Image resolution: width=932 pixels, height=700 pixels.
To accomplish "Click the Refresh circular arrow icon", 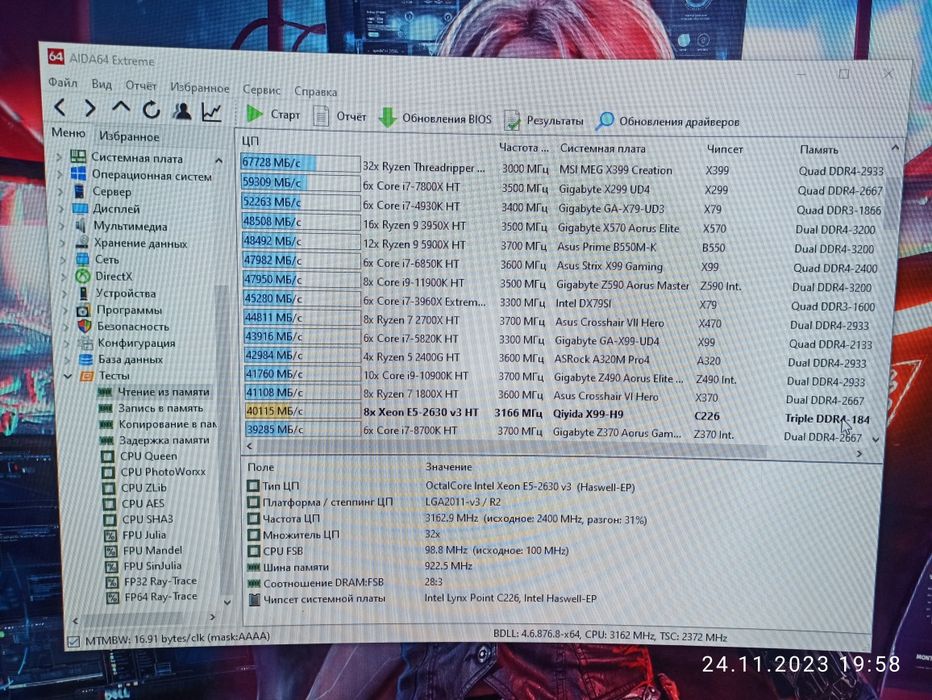I will coord(151,109).
